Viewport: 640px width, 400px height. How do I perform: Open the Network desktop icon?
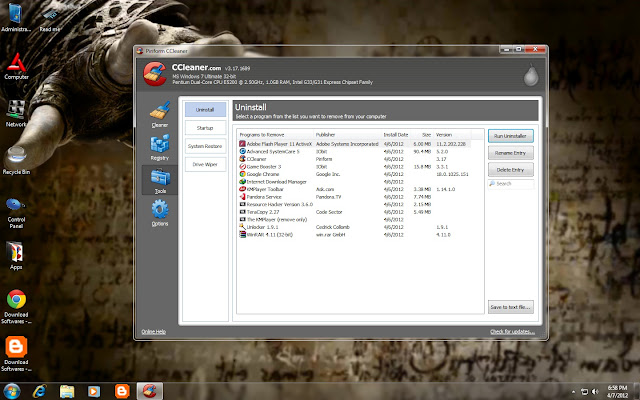[16, 113]
